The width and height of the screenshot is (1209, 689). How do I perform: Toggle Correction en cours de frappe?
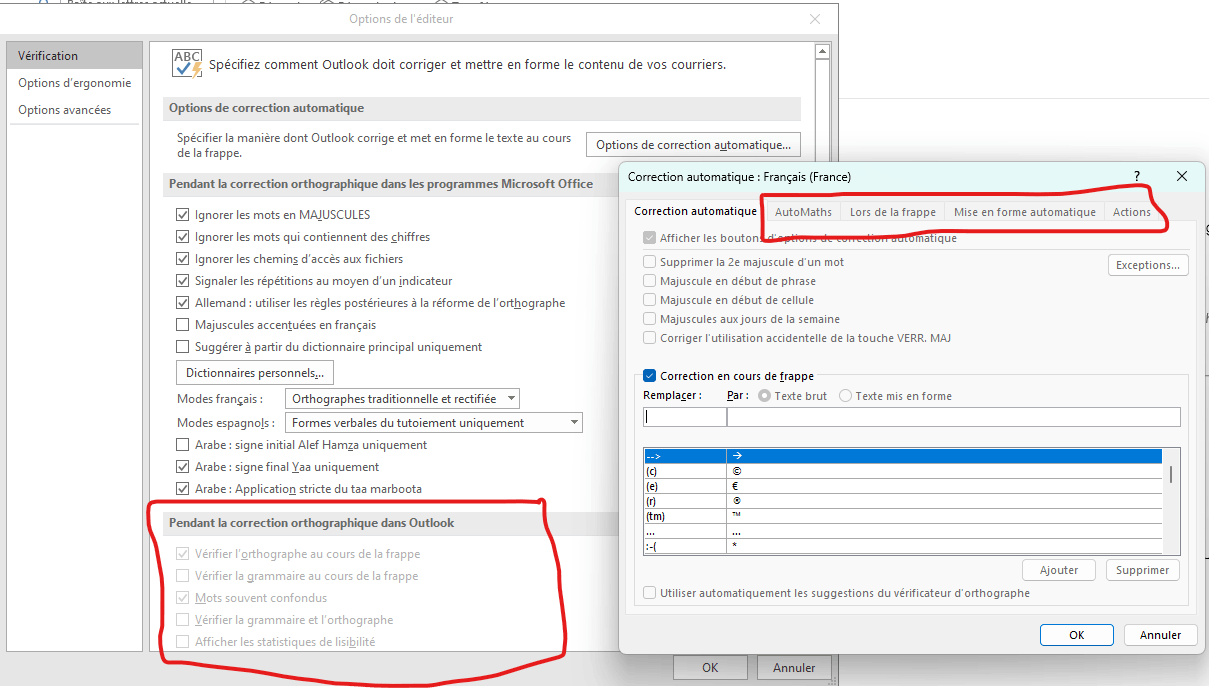650,376
